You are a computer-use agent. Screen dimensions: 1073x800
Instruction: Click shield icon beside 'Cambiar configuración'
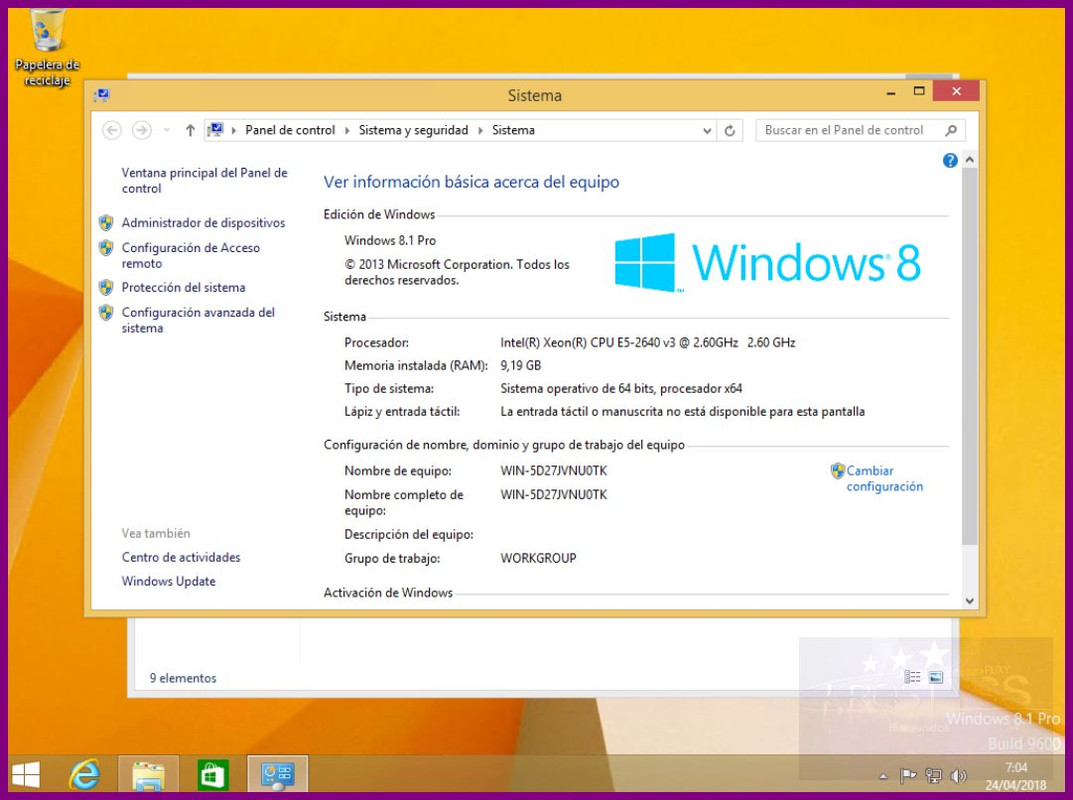click(838, 471)
